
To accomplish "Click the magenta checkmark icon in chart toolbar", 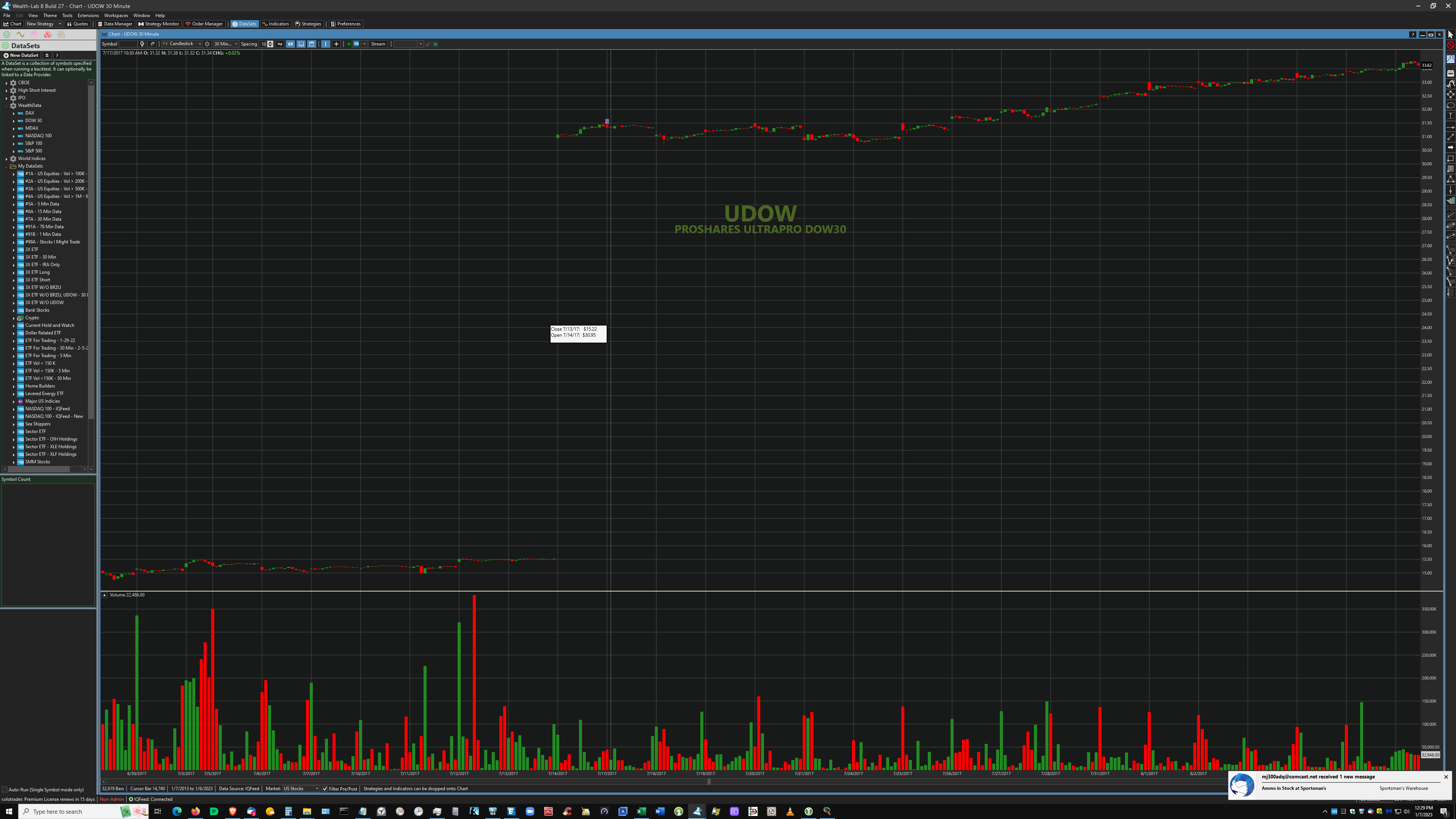I will pyautogui.click(x=428, y=44).
